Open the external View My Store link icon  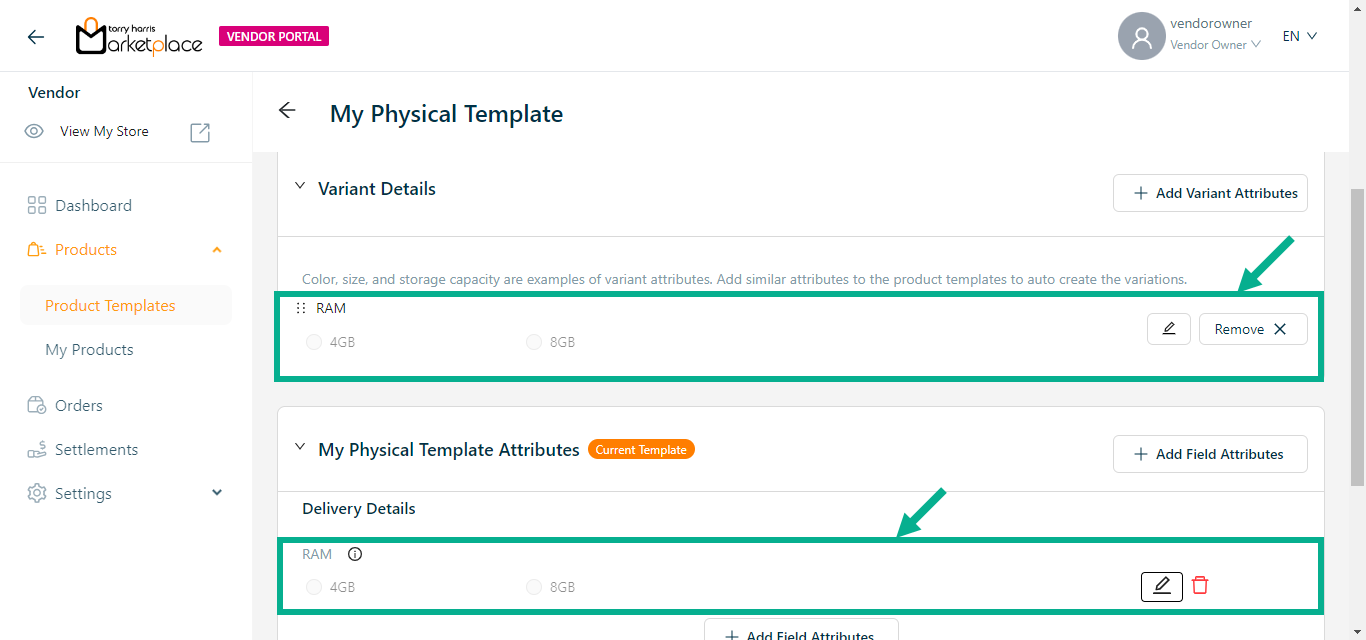click(x=200, y=132)
